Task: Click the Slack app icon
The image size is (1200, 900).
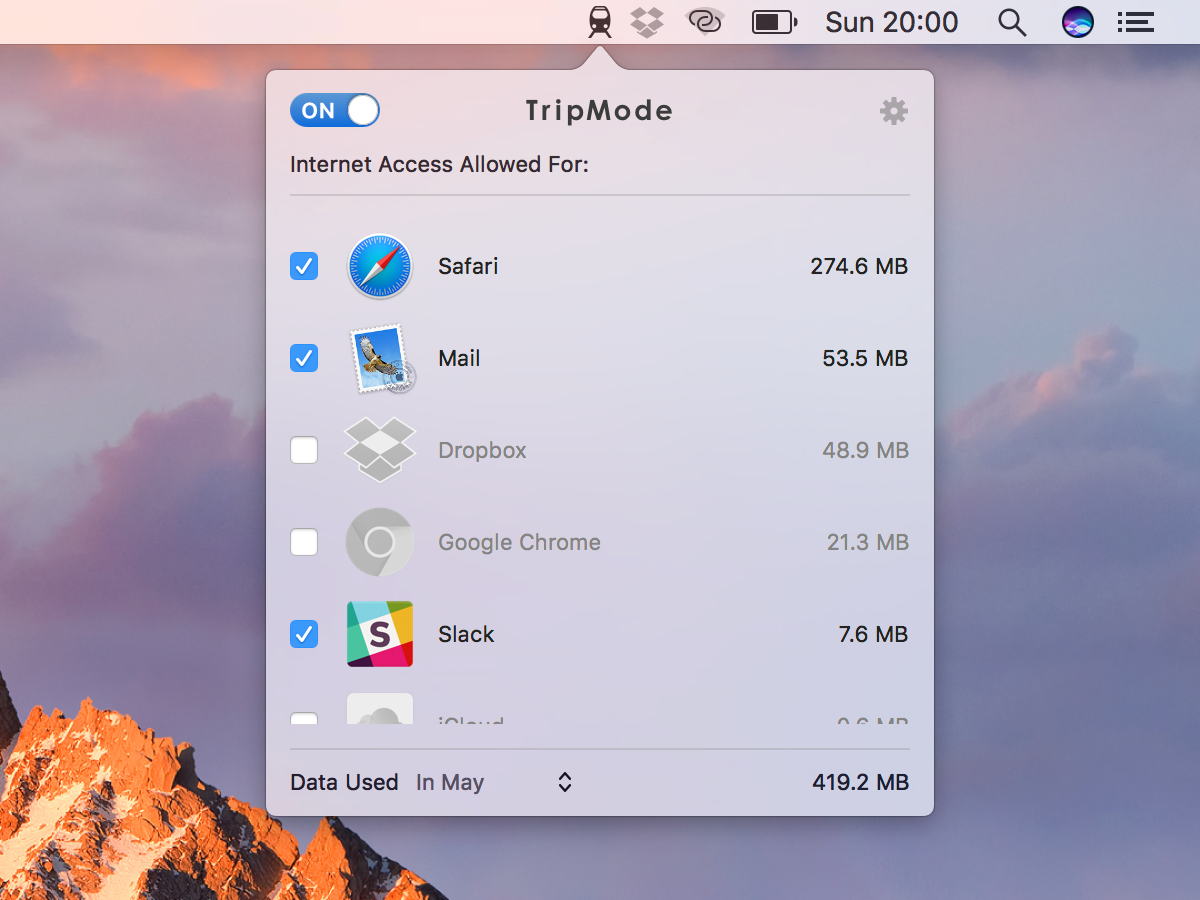Action: pyautogui.click(x=380, y=634)
